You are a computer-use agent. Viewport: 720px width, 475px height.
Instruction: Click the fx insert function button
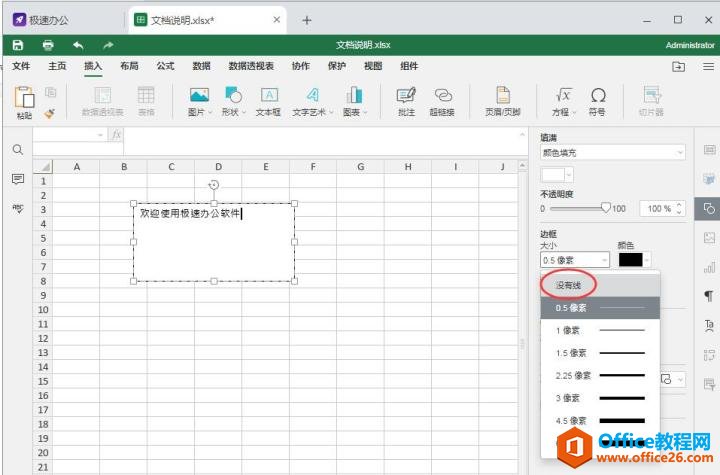tap(116, 135)
